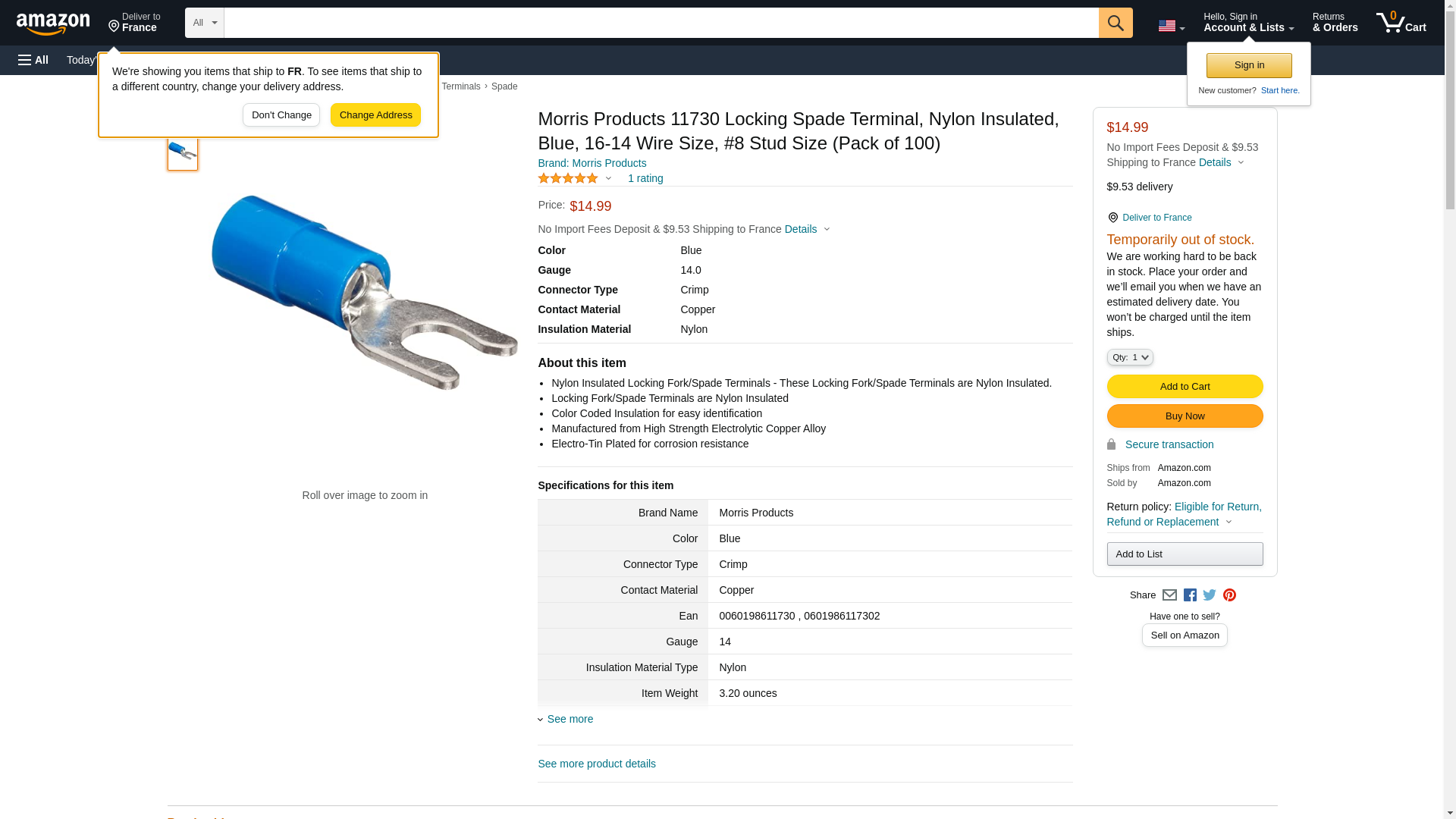Expand the star rating breakdown popover
This screenshot has height=819, width=1456.
coord(608,179)
